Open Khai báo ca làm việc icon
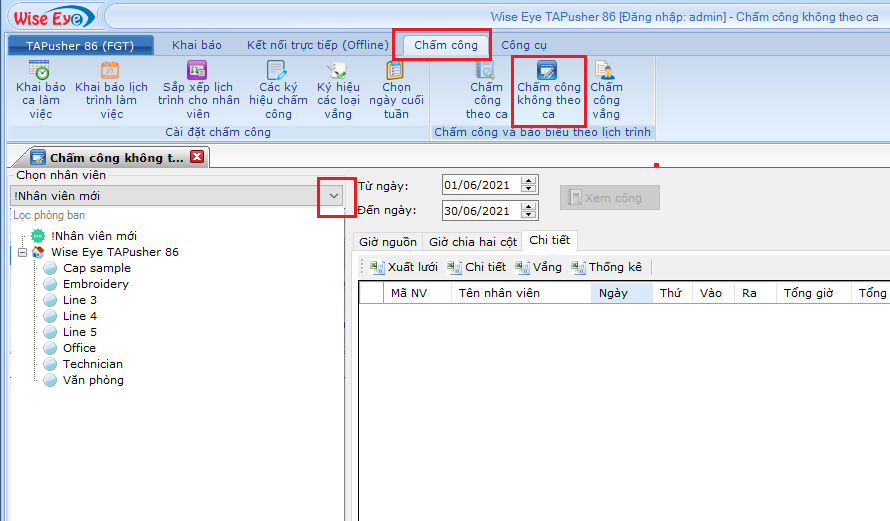 tap(40, 71)
